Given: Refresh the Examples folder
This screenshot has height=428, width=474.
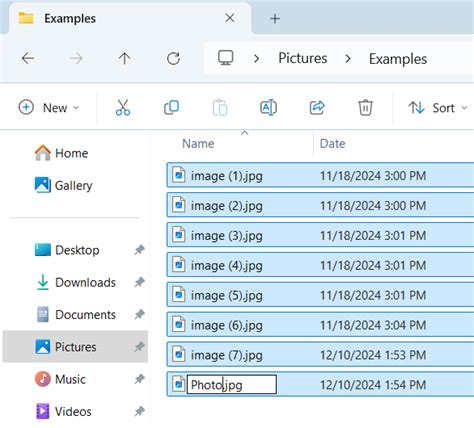Looking at the screenshot, I should point(173,59).
